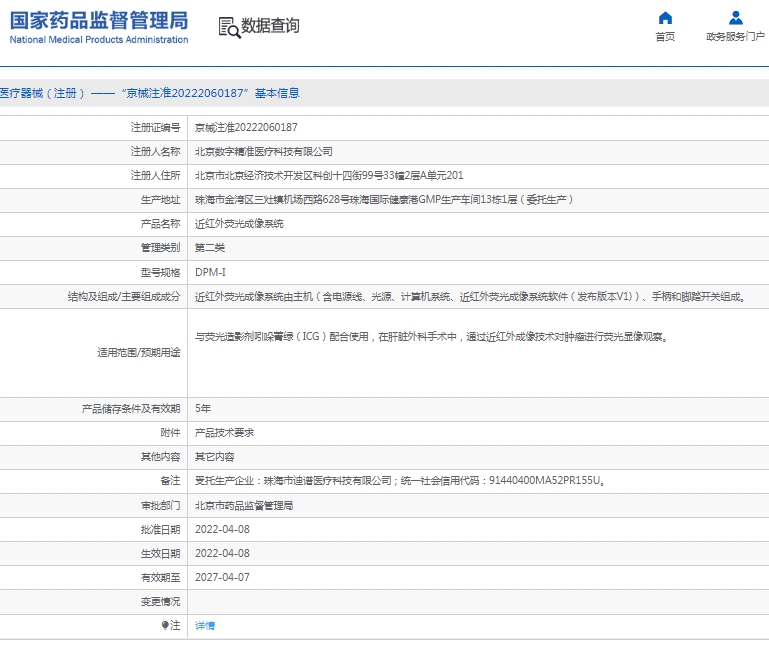Click the 产品技术要求 attachment value

(224, 433)
